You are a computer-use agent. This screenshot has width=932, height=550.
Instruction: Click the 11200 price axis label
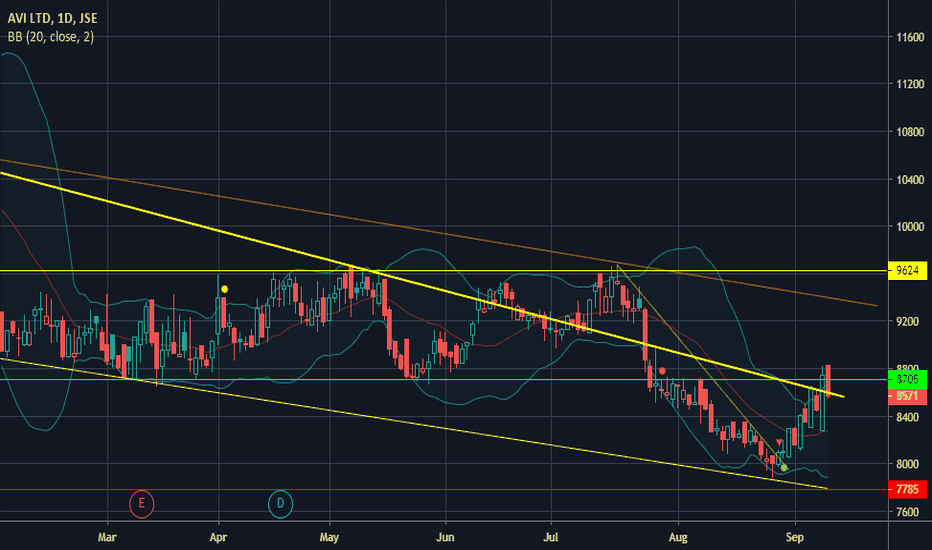click(x=910, y=84)
